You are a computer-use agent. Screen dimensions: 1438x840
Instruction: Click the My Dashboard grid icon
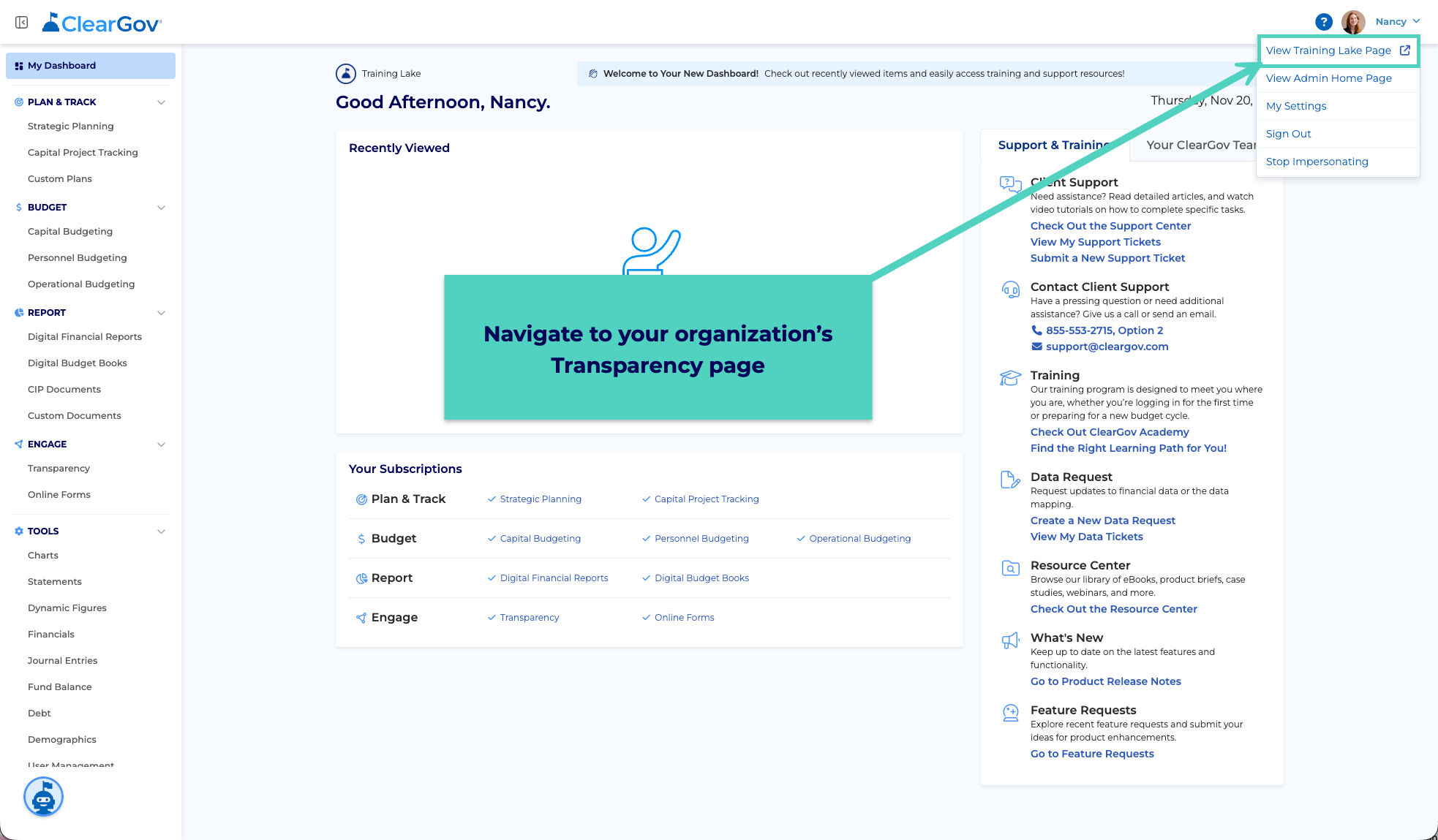pos(19,66)
